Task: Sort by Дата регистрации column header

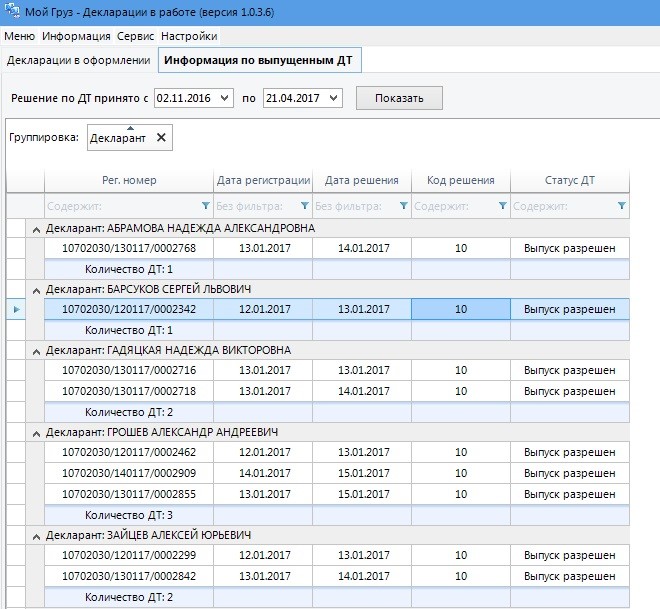Action: point(263,180)
